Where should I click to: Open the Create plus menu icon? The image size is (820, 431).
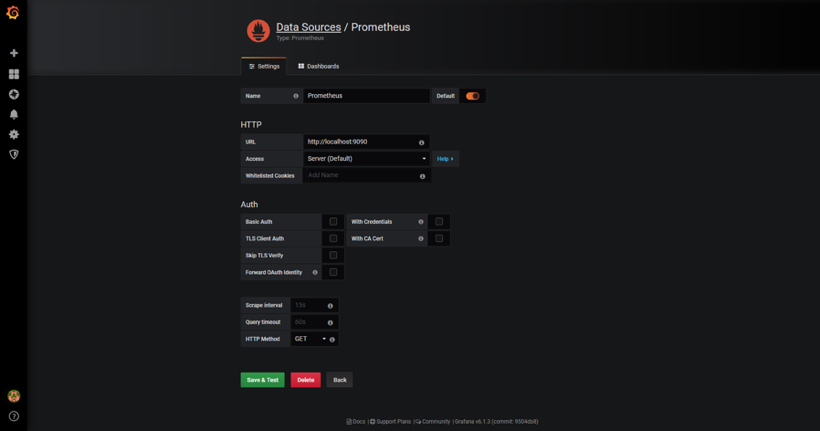tap(14, 53)
